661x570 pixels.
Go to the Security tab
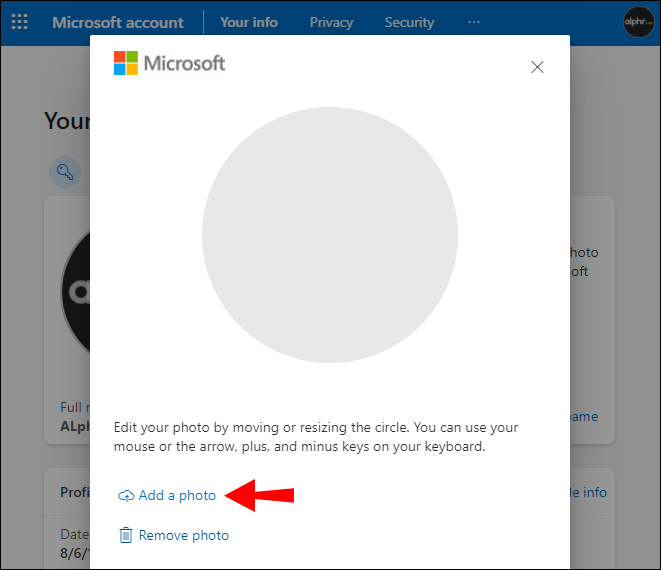click(409, 22)
